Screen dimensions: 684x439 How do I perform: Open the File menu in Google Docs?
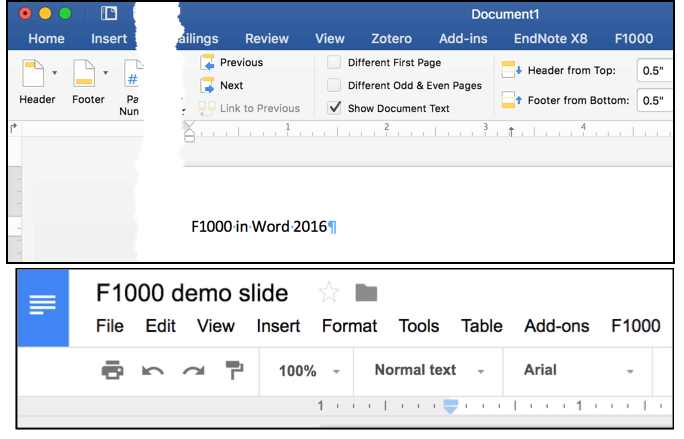[x=109, y=326]
